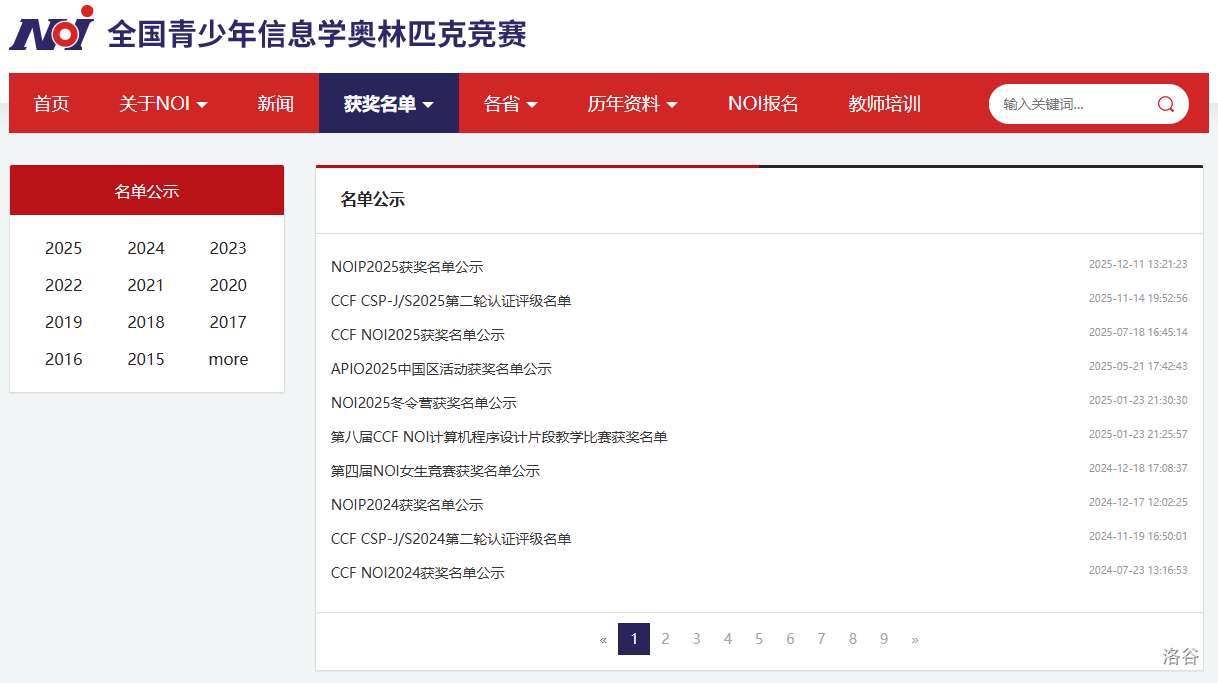Open the 教师培训 menu item
1218x683 pixels.
pos(884,104)
